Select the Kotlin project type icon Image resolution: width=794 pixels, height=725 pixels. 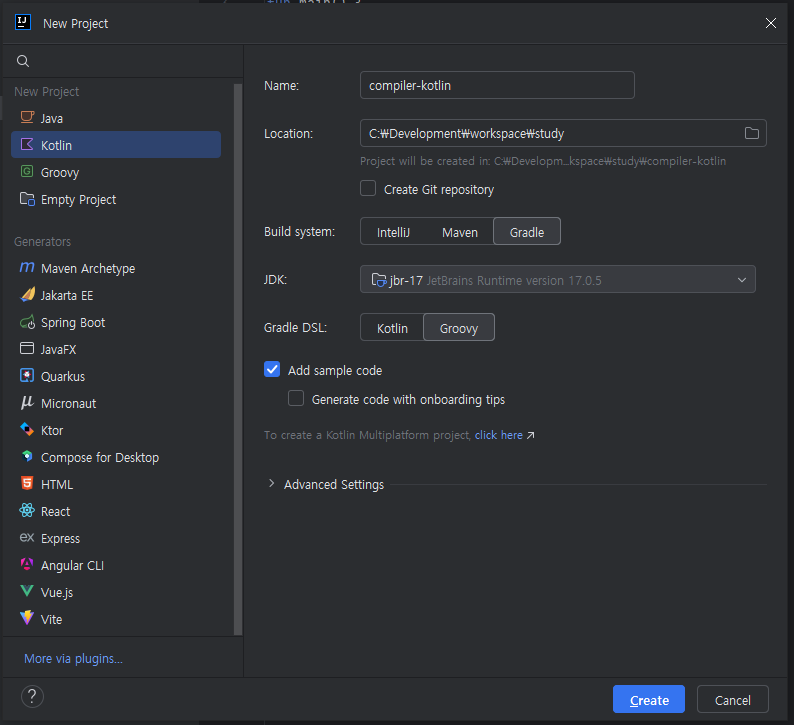pyautogui.click(x=27, y=145)
